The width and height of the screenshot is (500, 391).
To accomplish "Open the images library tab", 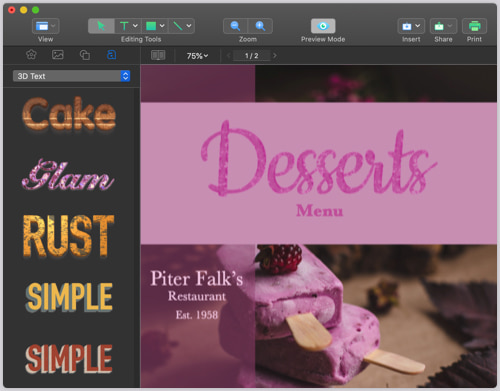I will [58, 55].
